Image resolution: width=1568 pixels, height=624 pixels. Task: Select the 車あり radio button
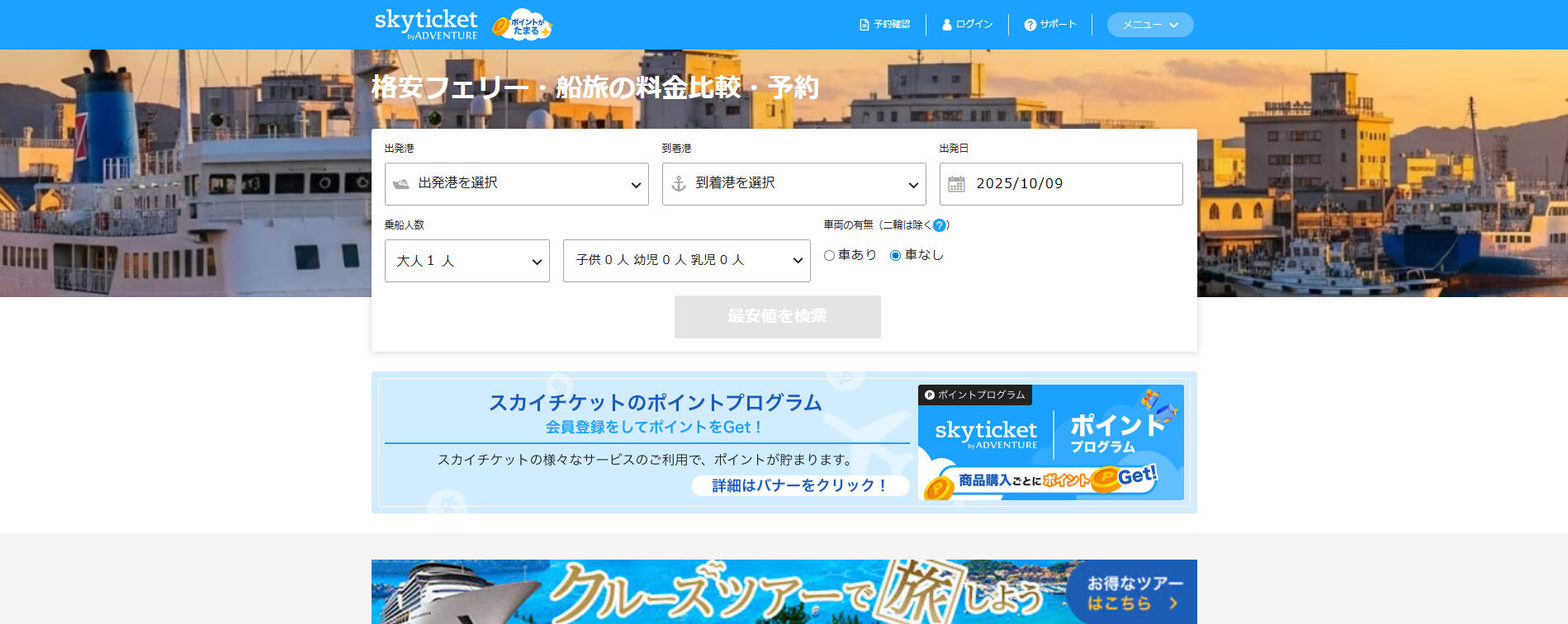tap(830, 256)
